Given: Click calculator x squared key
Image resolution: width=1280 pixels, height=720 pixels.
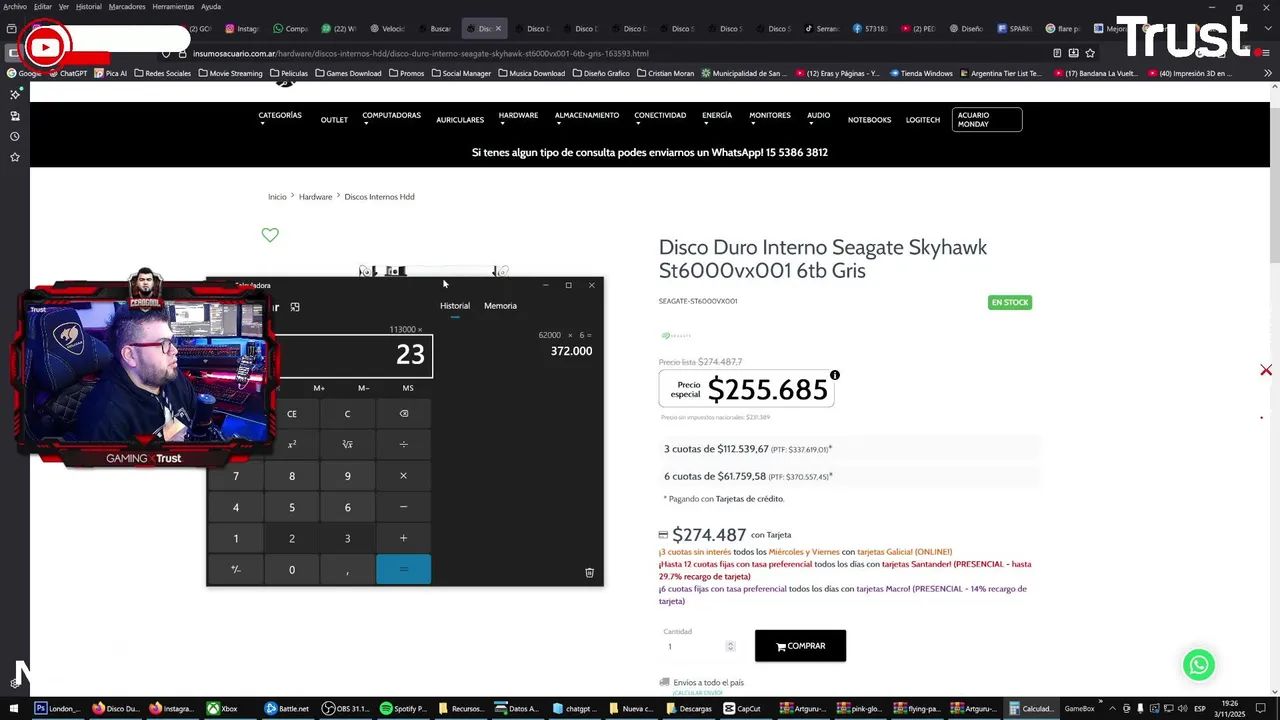Looking at the screenshot, I should pyautogui.click(x=292, y=444).
